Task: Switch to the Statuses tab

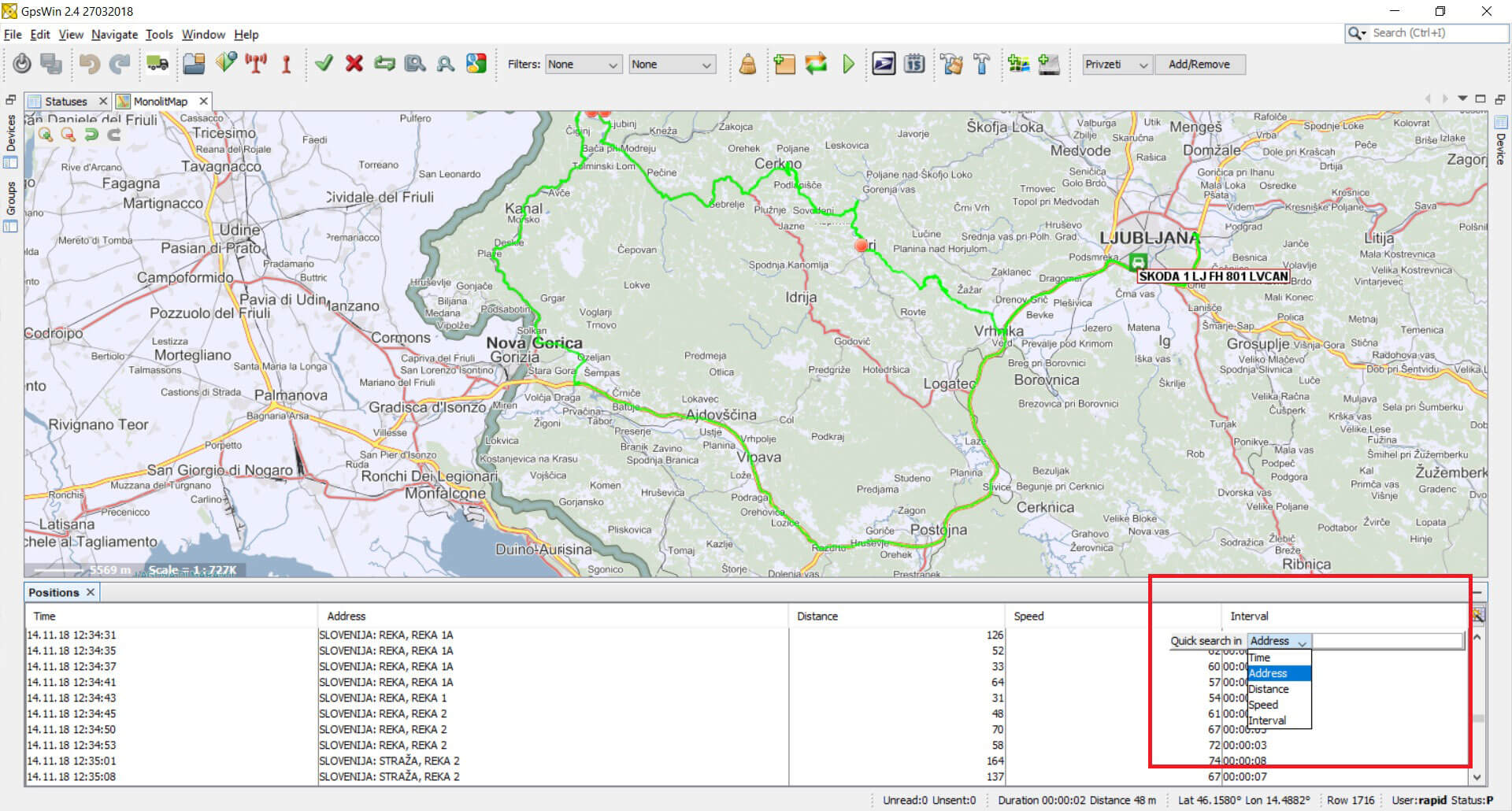Action: point(66,102)
